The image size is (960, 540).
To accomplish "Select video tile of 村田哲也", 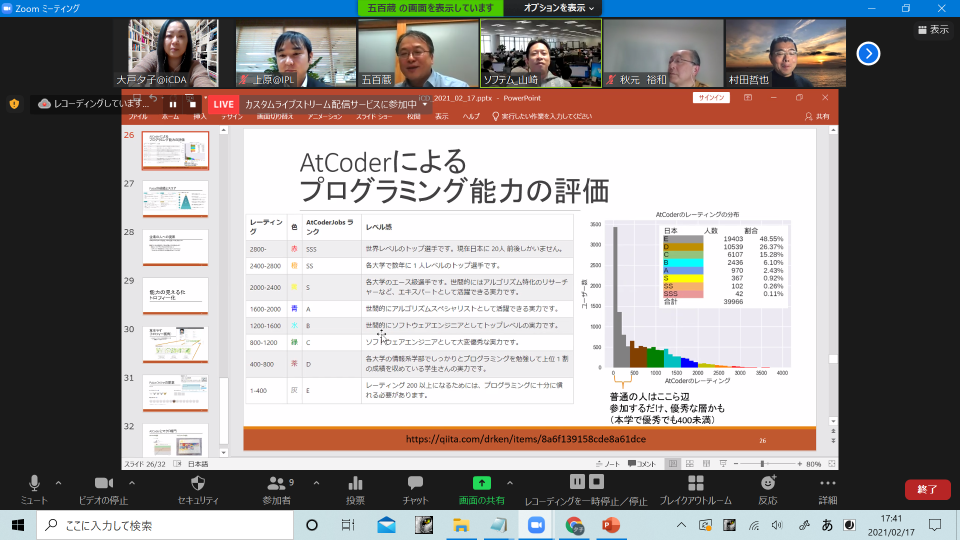I will (786, 53).
